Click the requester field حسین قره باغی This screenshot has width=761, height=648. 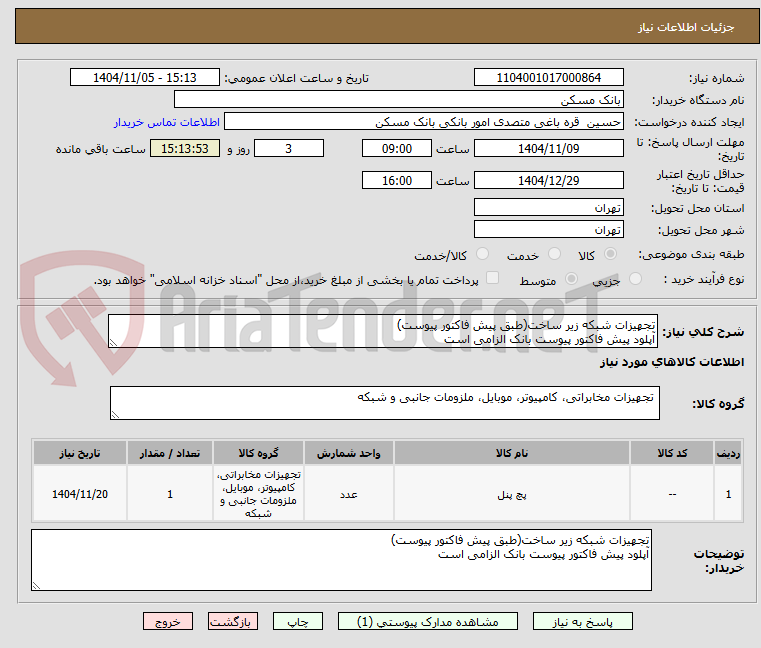424,122
